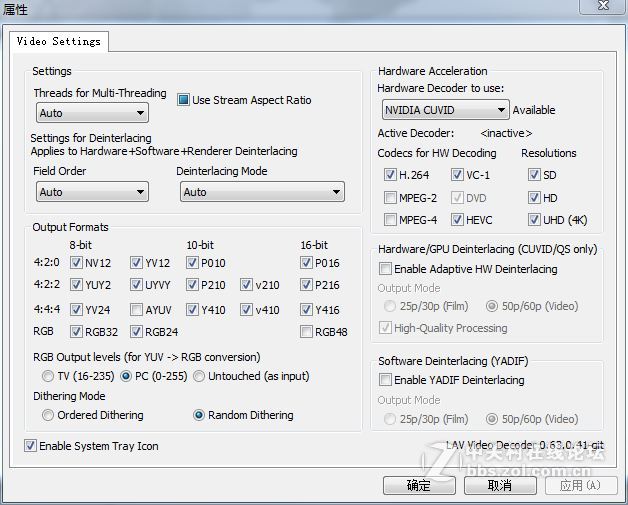Enable YADIF Deinterlacing checkbox
The image size is (628, 505).
tap(385, 380)
